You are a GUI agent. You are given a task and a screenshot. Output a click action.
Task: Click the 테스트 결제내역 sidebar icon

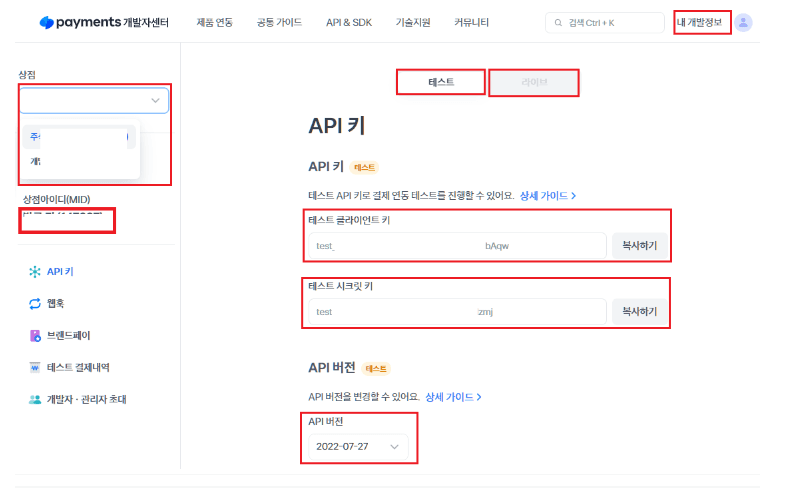point(35,367)
